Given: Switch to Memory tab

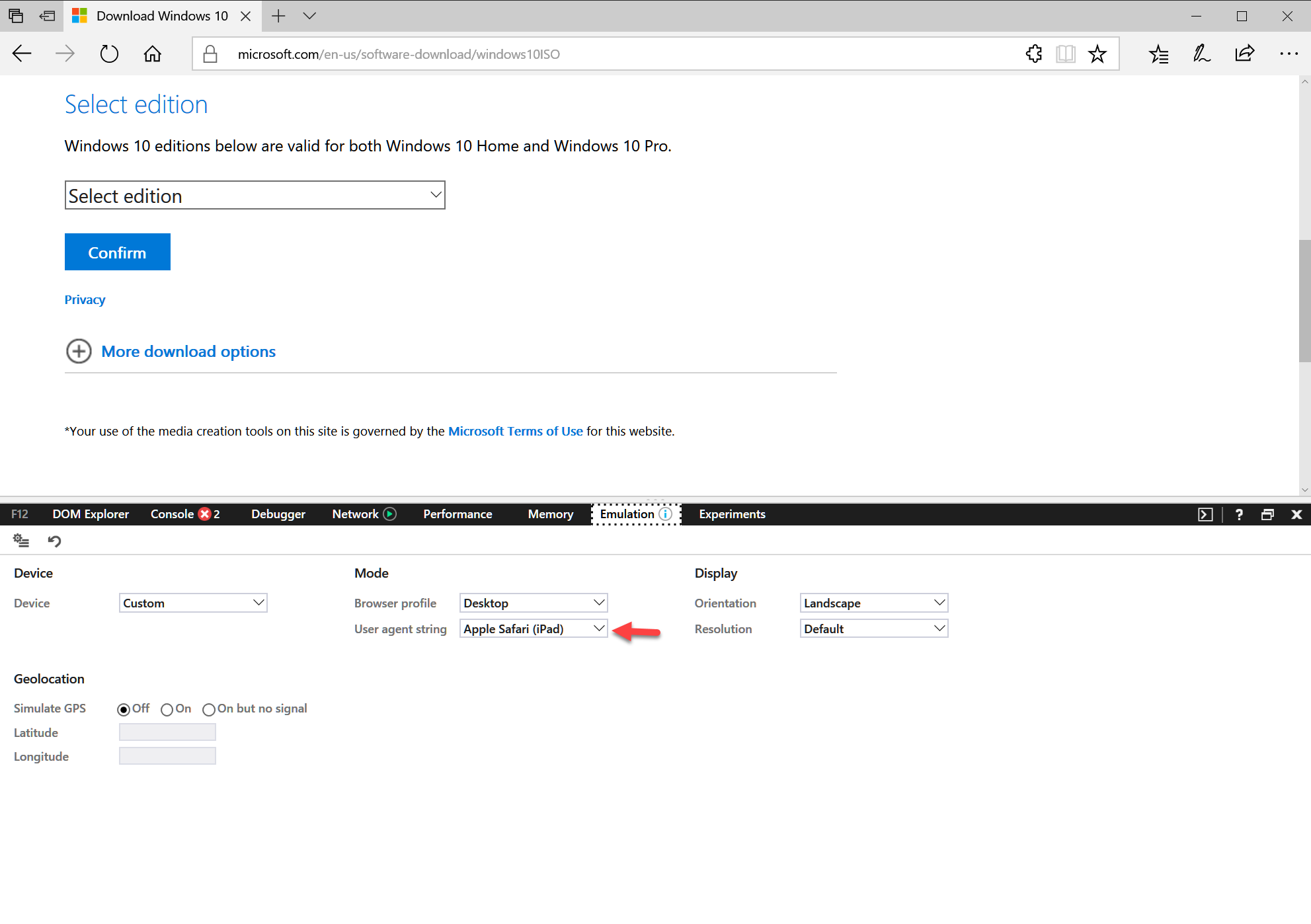Looking at the screenshot, I should (550, 514).
